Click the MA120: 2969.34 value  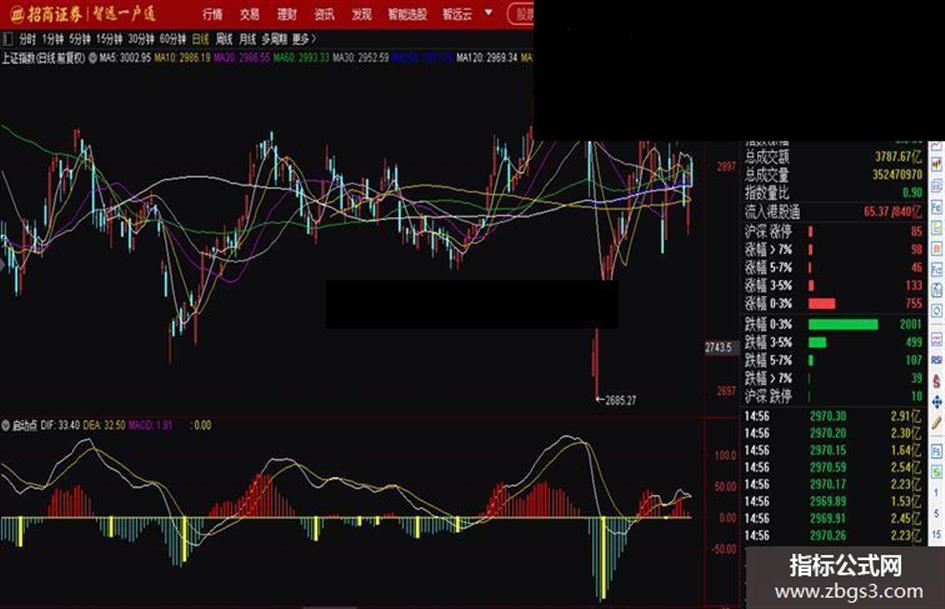(487, 58)
